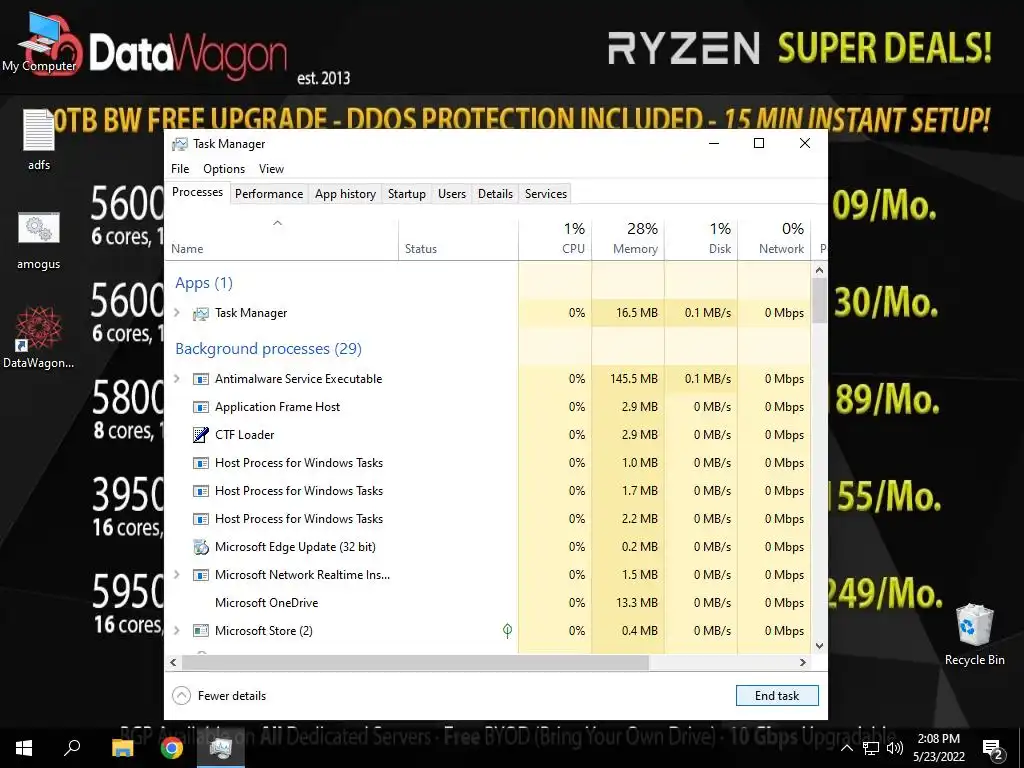
Task: Switch to the Details tab
Action: (495, 194)
